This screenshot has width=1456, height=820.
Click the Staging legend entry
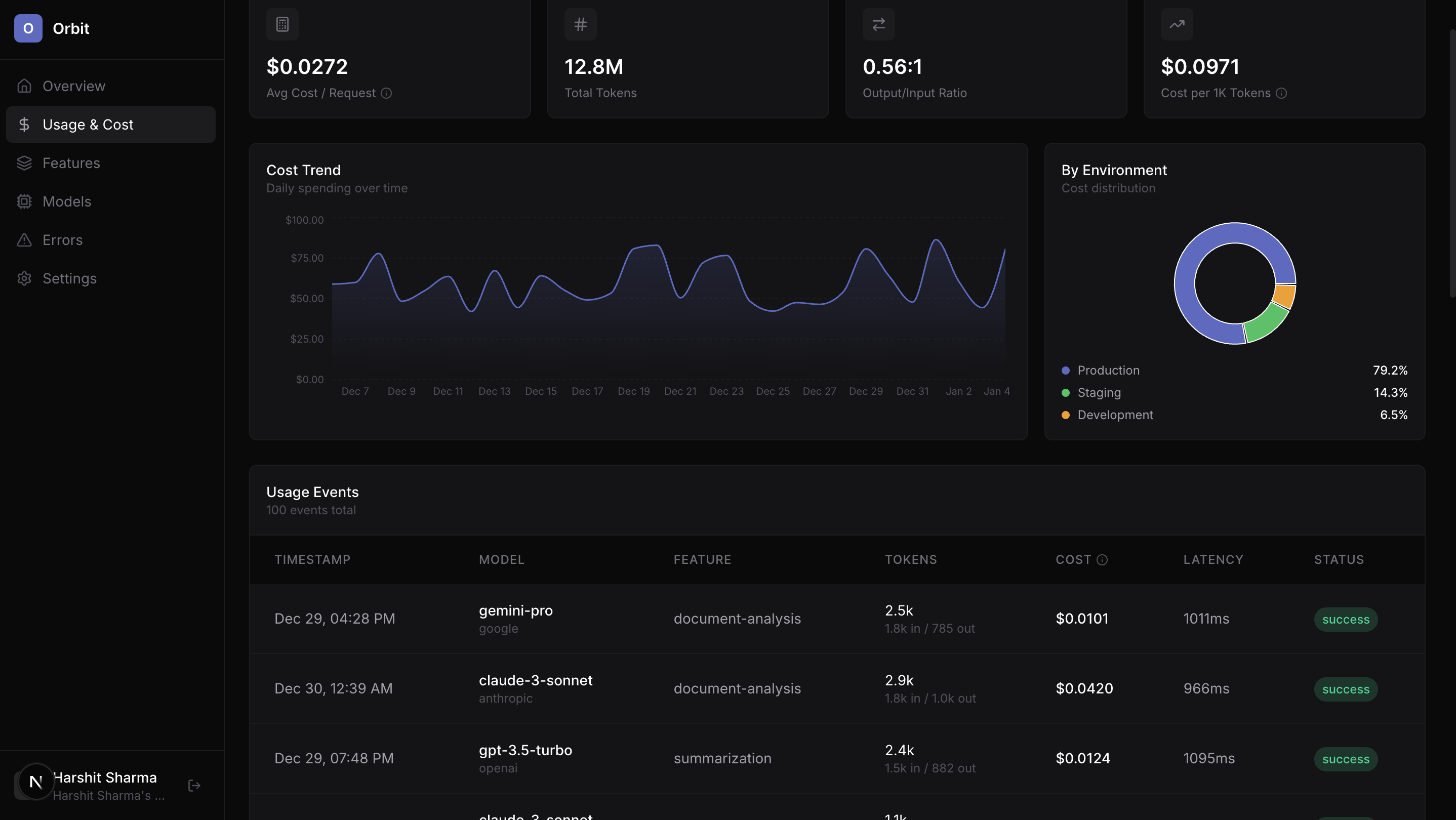(x=1099, y=392)
